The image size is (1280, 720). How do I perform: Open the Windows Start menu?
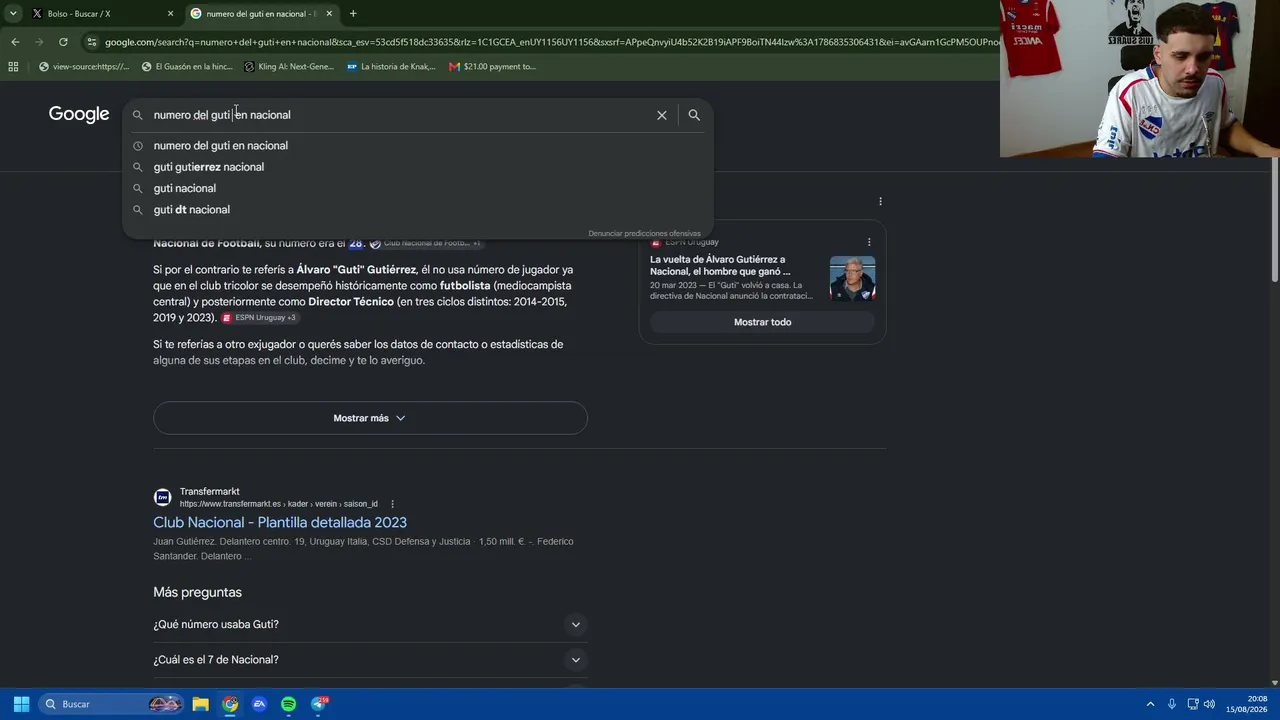pyautogui.click(x=21, y=704)
